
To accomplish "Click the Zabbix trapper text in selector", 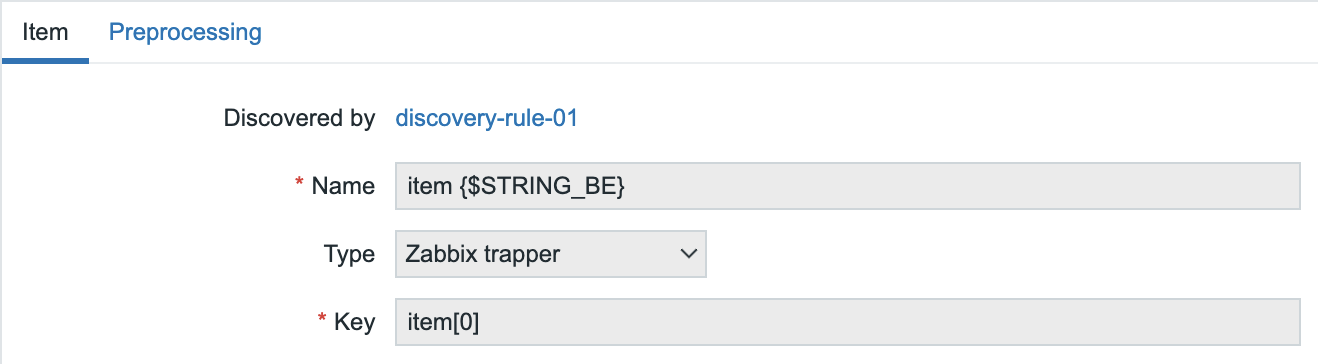I will click(483, 254).
